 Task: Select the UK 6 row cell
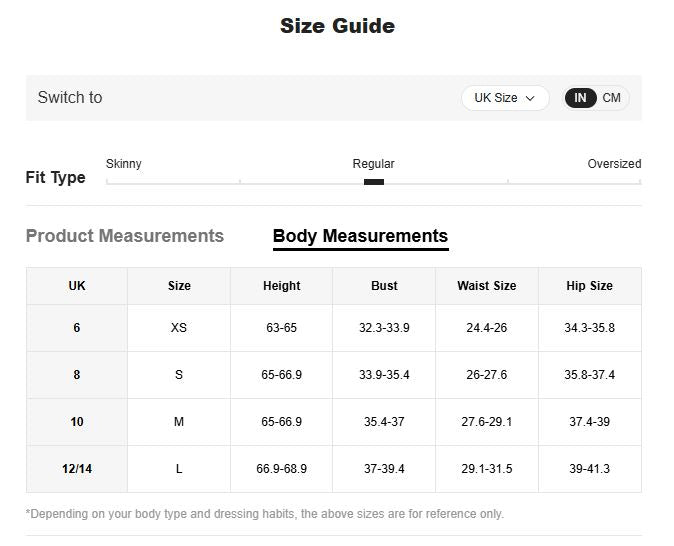77,328
